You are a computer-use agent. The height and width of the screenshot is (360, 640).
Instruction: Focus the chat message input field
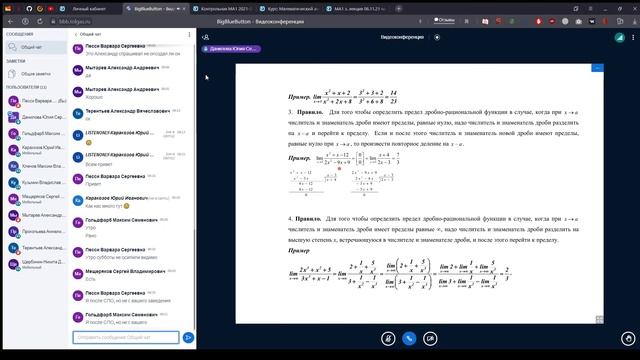pyautogui.click(x=126, y=338)
